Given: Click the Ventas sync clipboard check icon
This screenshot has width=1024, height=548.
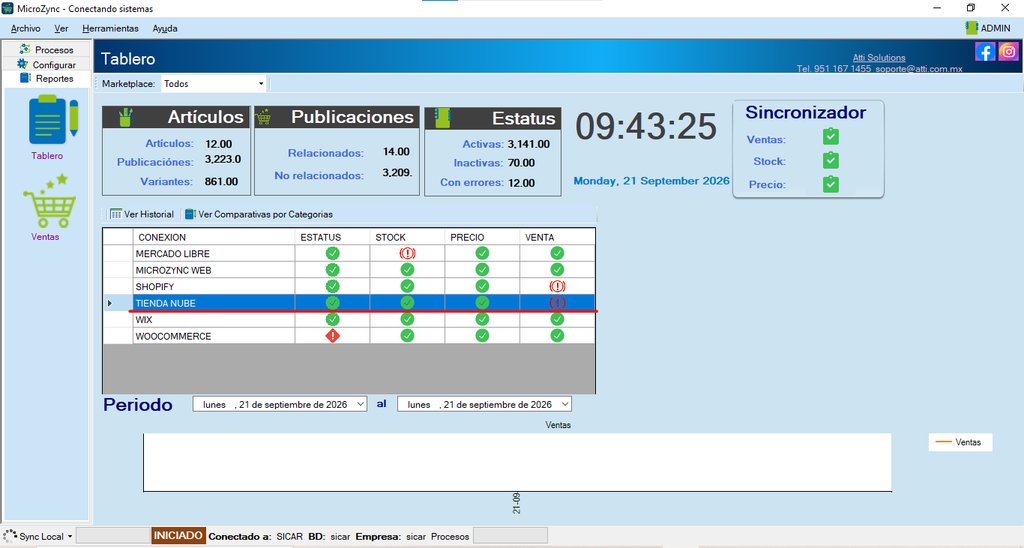Looking at the screenshot, I should point(831,137).
